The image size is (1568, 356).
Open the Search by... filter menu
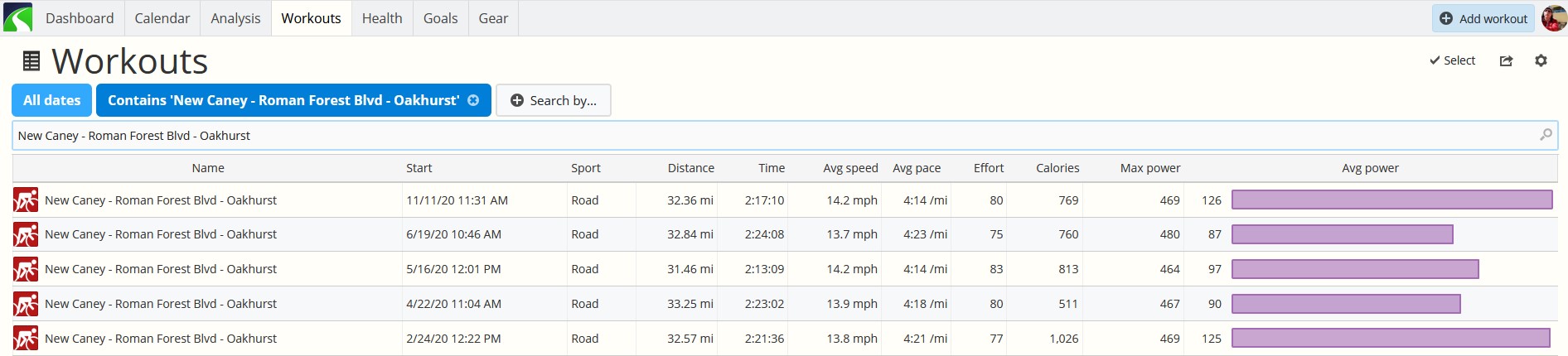(x=554, y=100)
